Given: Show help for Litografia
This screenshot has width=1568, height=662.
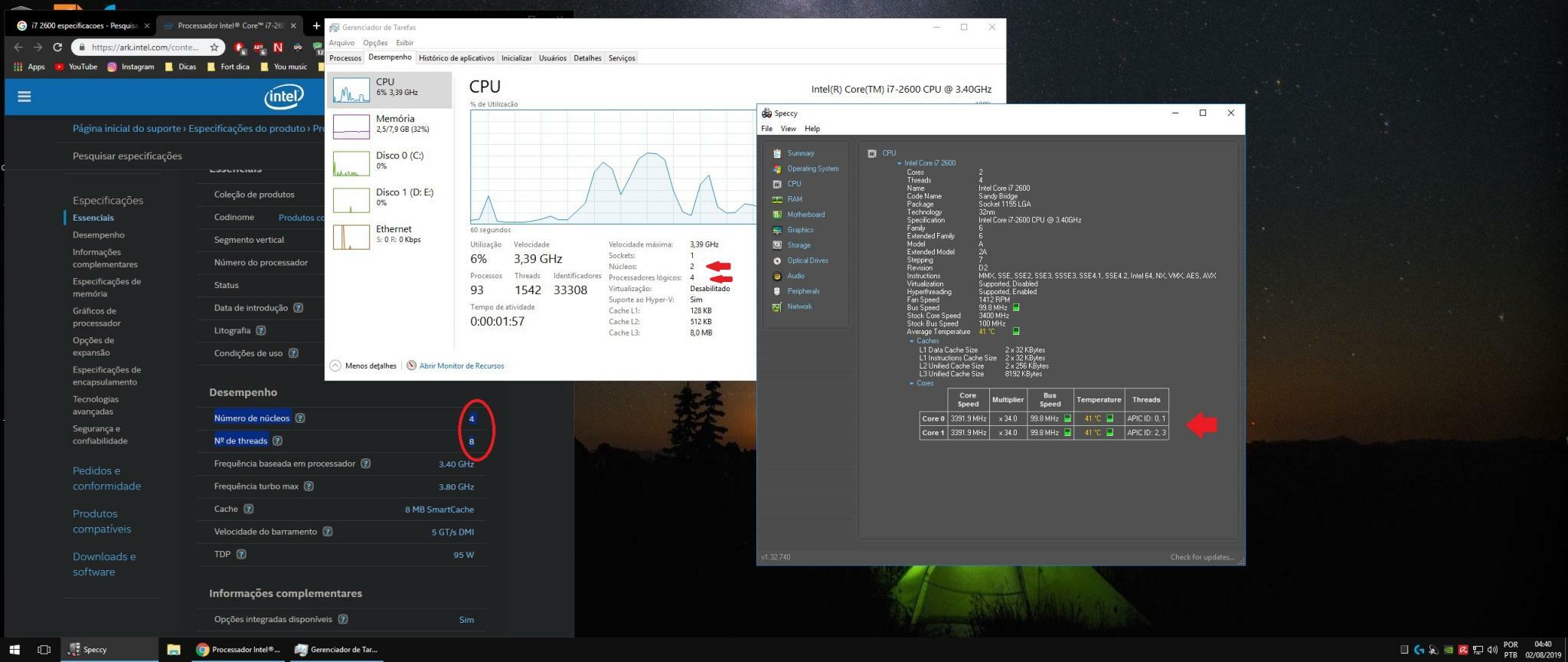Looking at the screenshot, I should [261, 330].
